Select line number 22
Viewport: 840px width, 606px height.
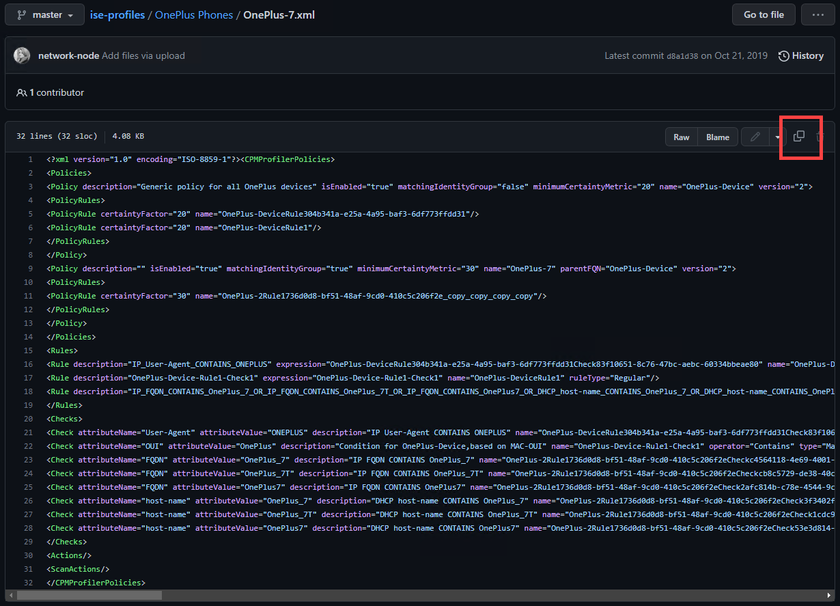pyautogui.click(x=28, y=446)
